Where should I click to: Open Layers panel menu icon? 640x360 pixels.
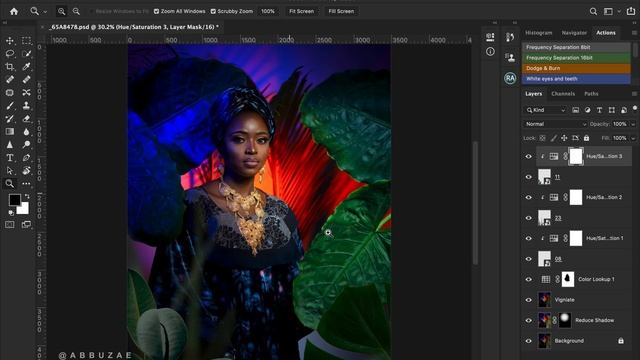pos(634,94)
